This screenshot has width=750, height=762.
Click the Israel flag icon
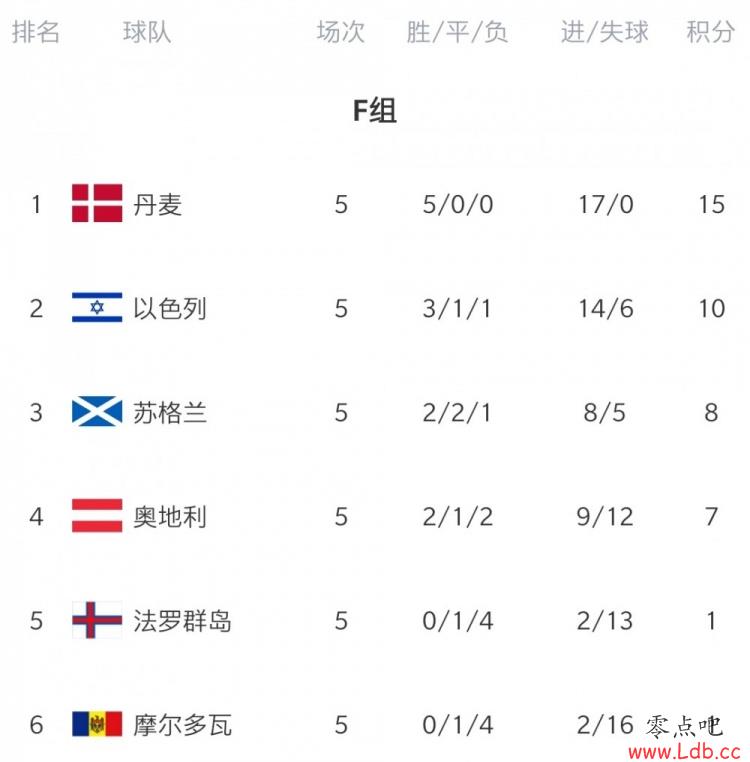click(x=97, y=307)
